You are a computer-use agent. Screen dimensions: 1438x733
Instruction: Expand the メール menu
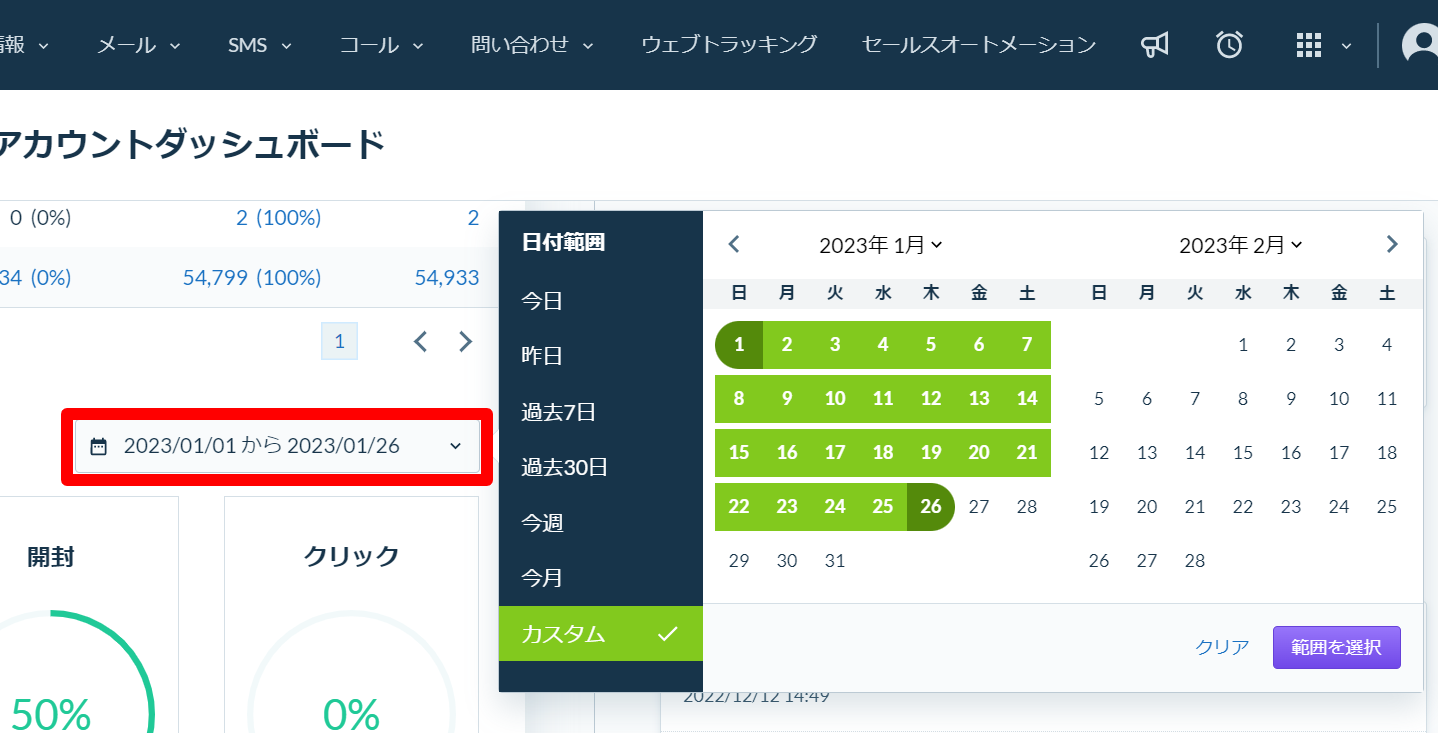139,45
